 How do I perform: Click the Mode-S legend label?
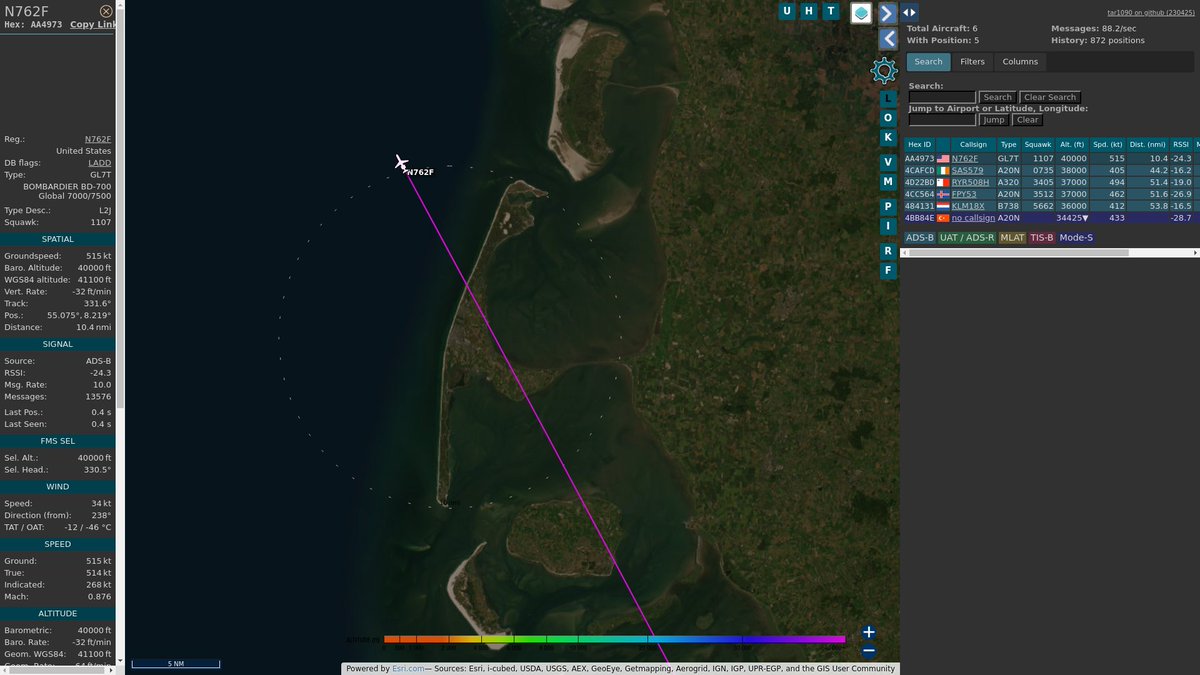[x=1077, y=238]
